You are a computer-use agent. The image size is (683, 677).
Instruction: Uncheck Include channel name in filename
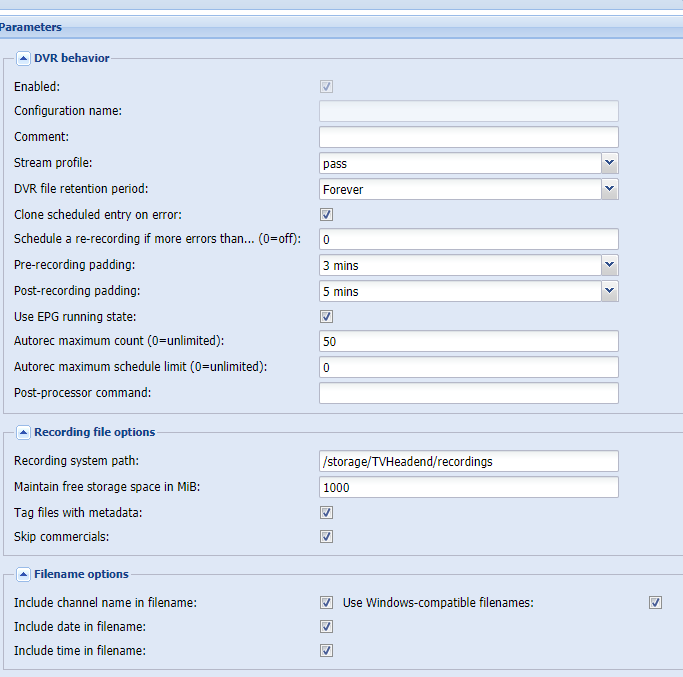[326, 602]
